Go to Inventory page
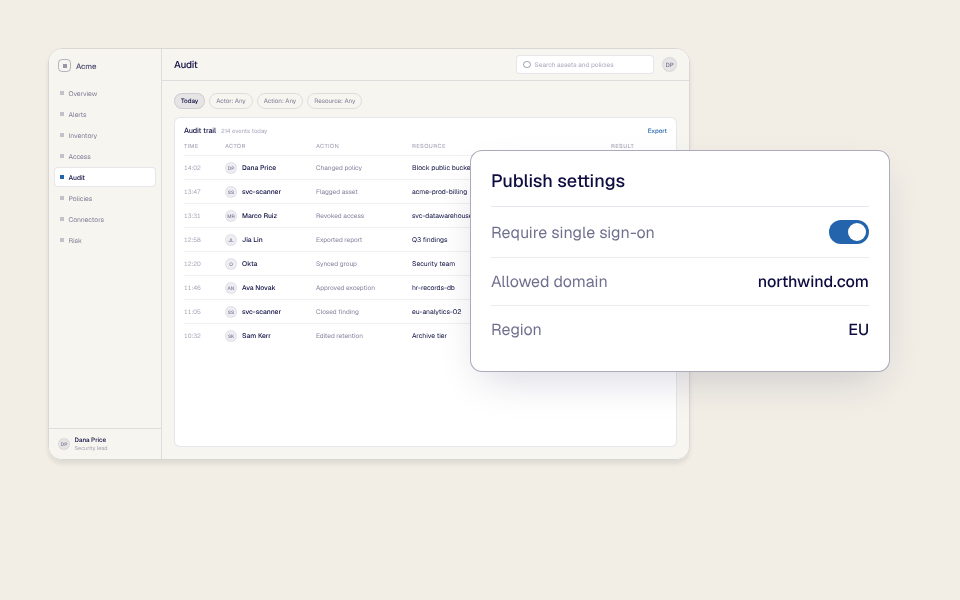This screenshot has height=600, width=960. pos(105,135)
